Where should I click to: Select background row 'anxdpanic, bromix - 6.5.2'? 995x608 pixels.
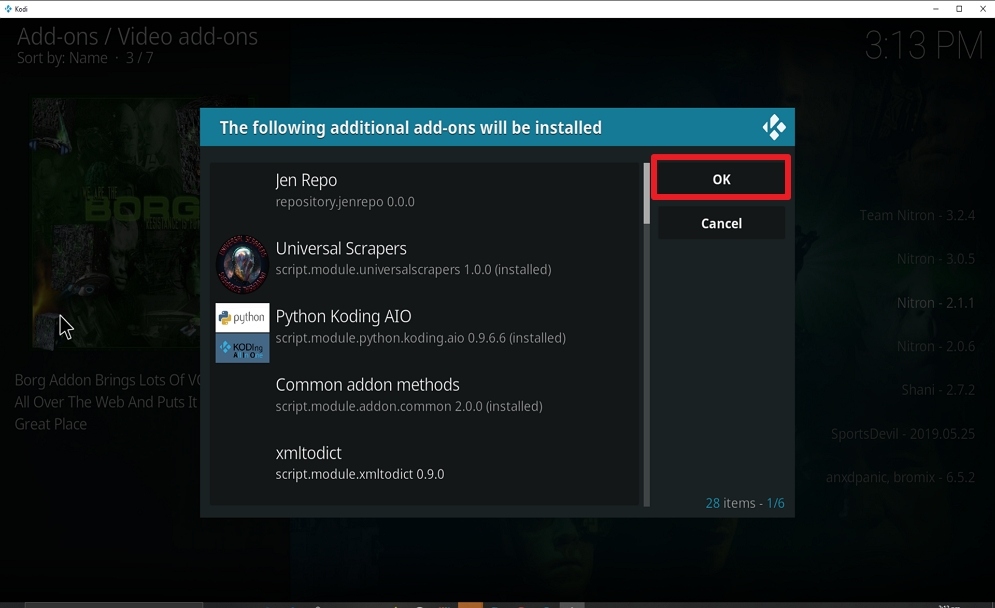(x=900, y=477)
